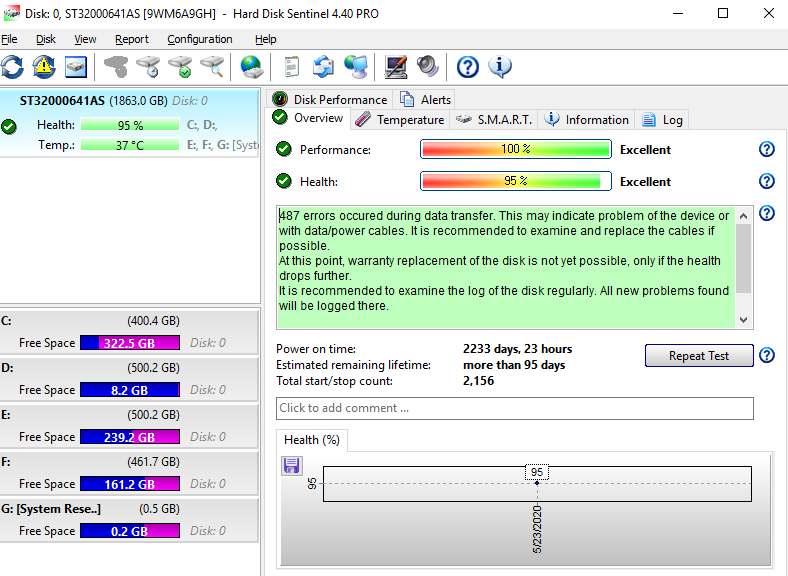Click the Performance 100 % bar
This screenshot has height=576, width=788.
(516, 149)
